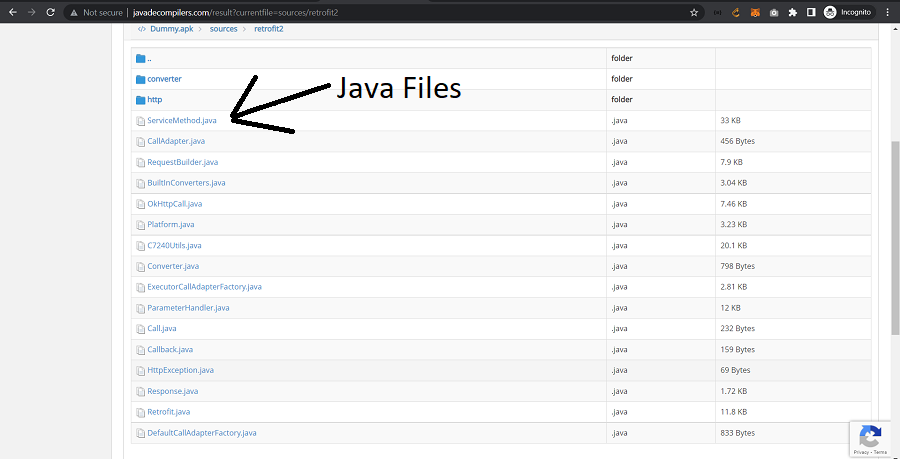Screen dimensions: 900x459
Task: Open the camera extension icon
Action: 774,12
